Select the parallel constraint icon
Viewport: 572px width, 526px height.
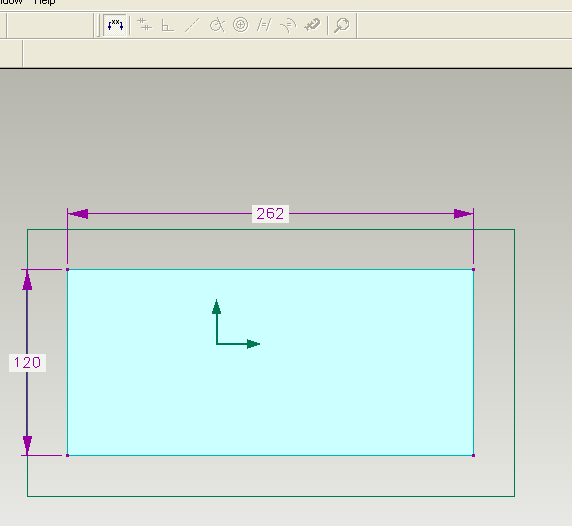click(x=264, y=25)
